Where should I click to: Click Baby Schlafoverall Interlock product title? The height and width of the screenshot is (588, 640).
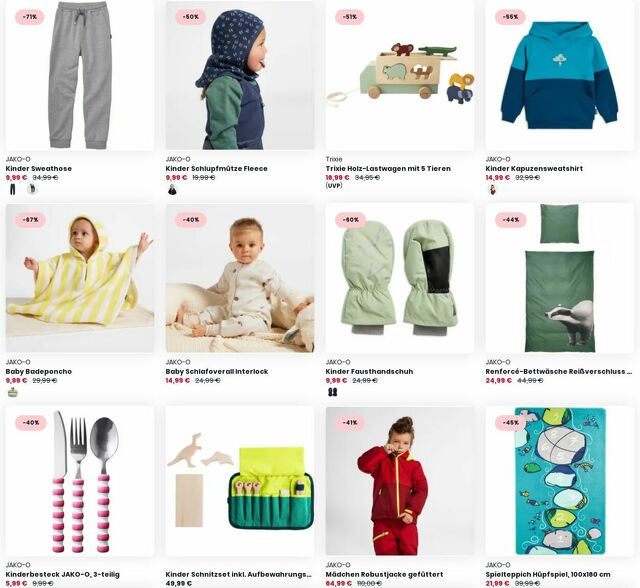pos(217,372)
